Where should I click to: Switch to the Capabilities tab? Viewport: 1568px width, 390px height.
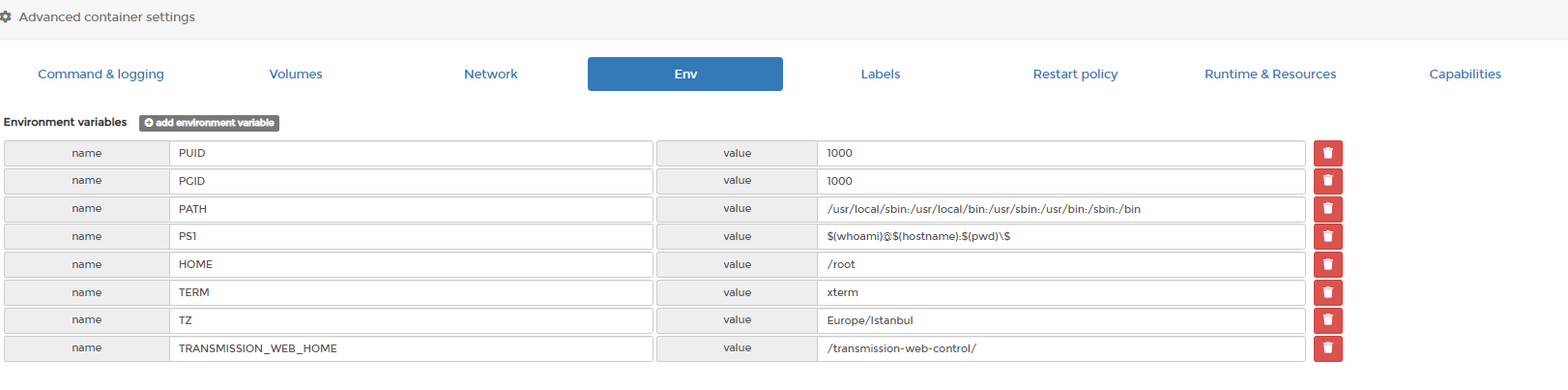tap(1466, 74)
